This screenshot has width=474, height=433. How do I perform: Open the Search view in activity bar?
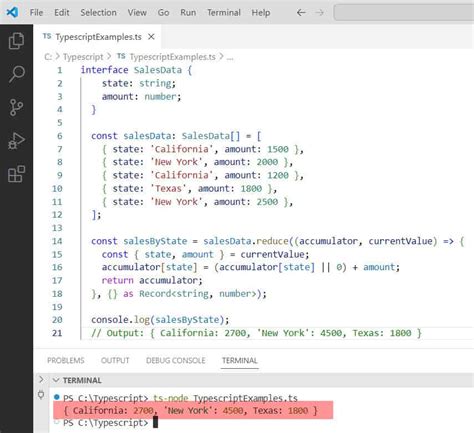pyautogui.click(x=16, y=74)
